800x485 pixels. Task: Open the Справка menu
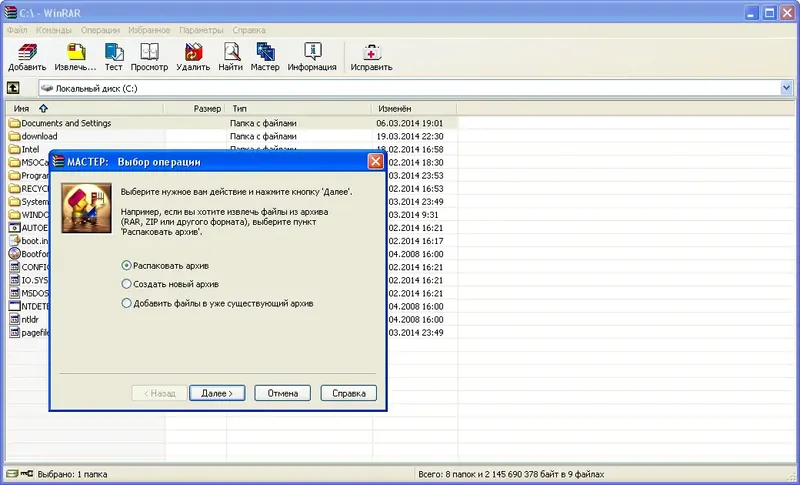pyautogui.click(x=248, y=30)
